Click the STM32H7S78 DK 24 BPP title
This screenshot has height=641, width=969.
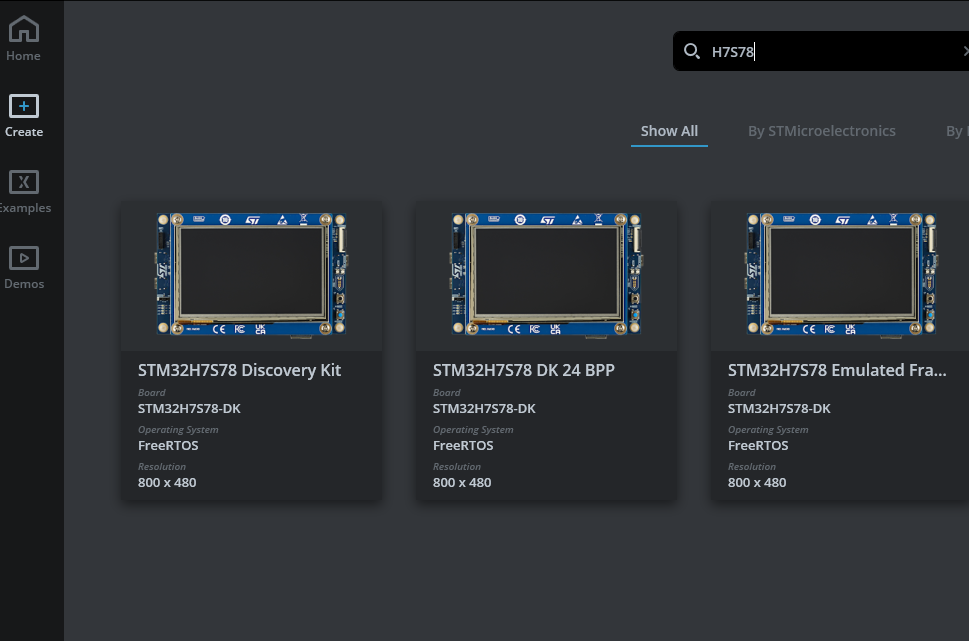pyautogui.click(x=523, y=370)
